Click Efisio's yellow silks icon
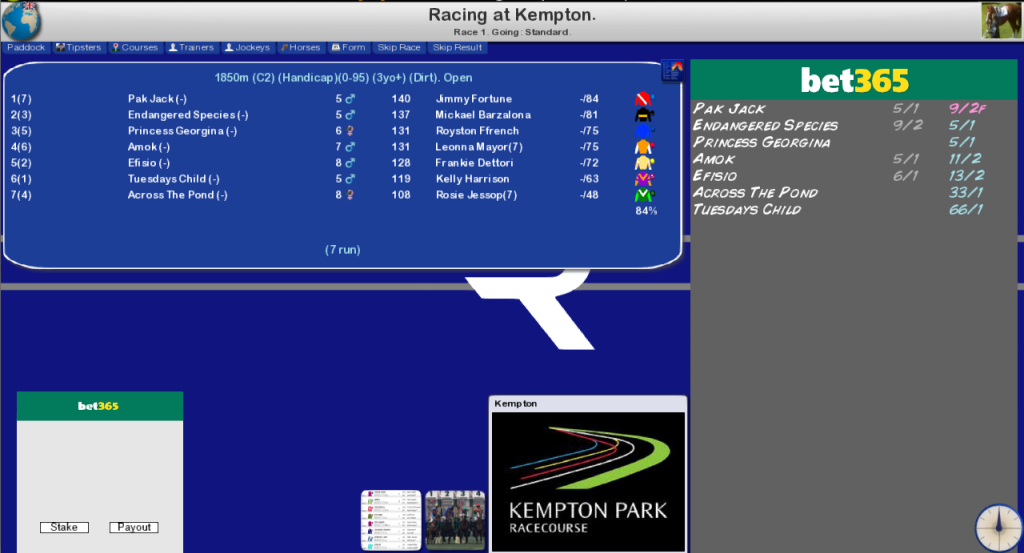The image size is (1024, 553). [x=644, y=163]
